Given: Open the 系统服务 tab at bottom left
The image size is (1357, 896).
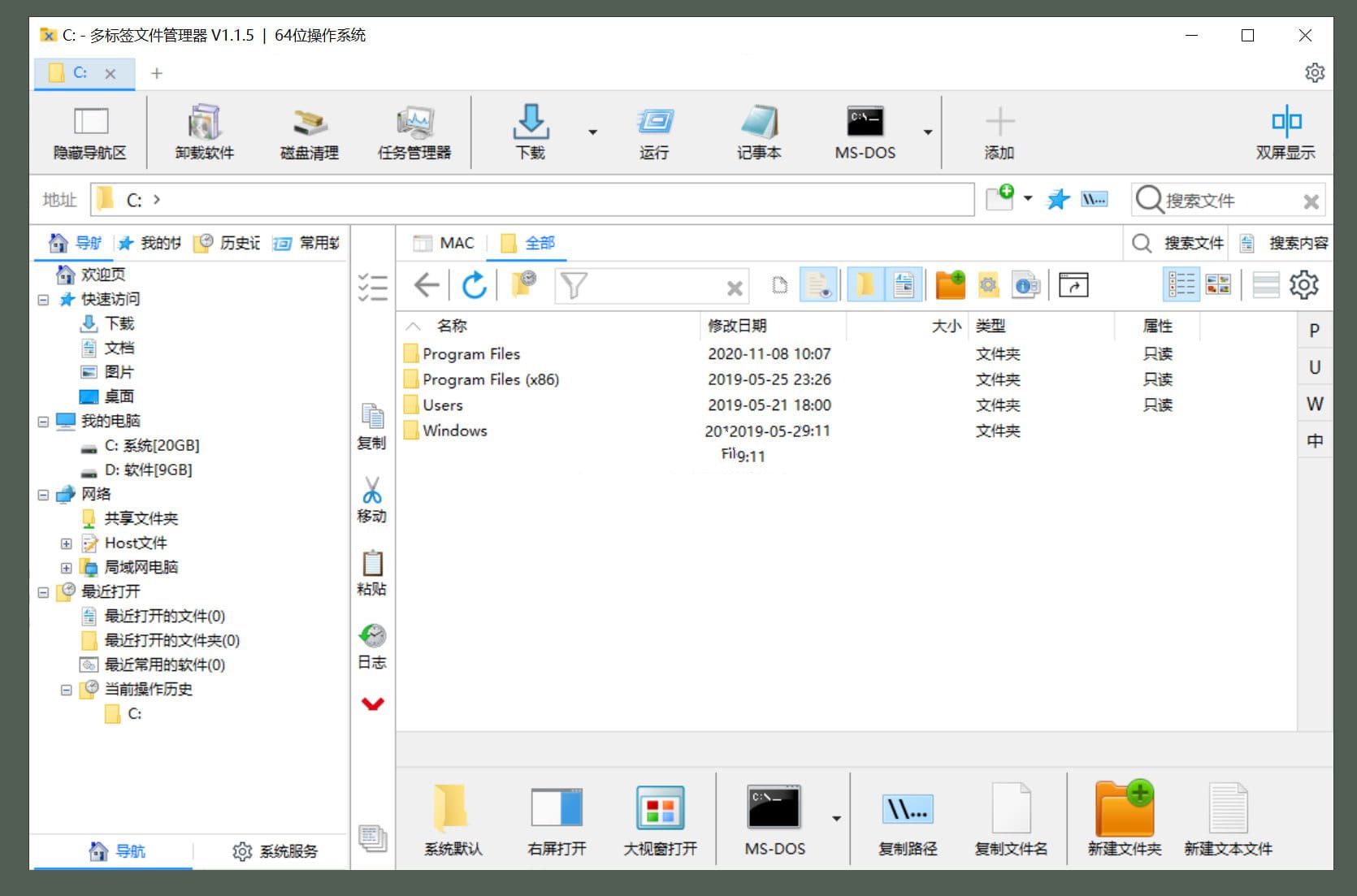Looking at the screenshot, I should pos(277,851).
